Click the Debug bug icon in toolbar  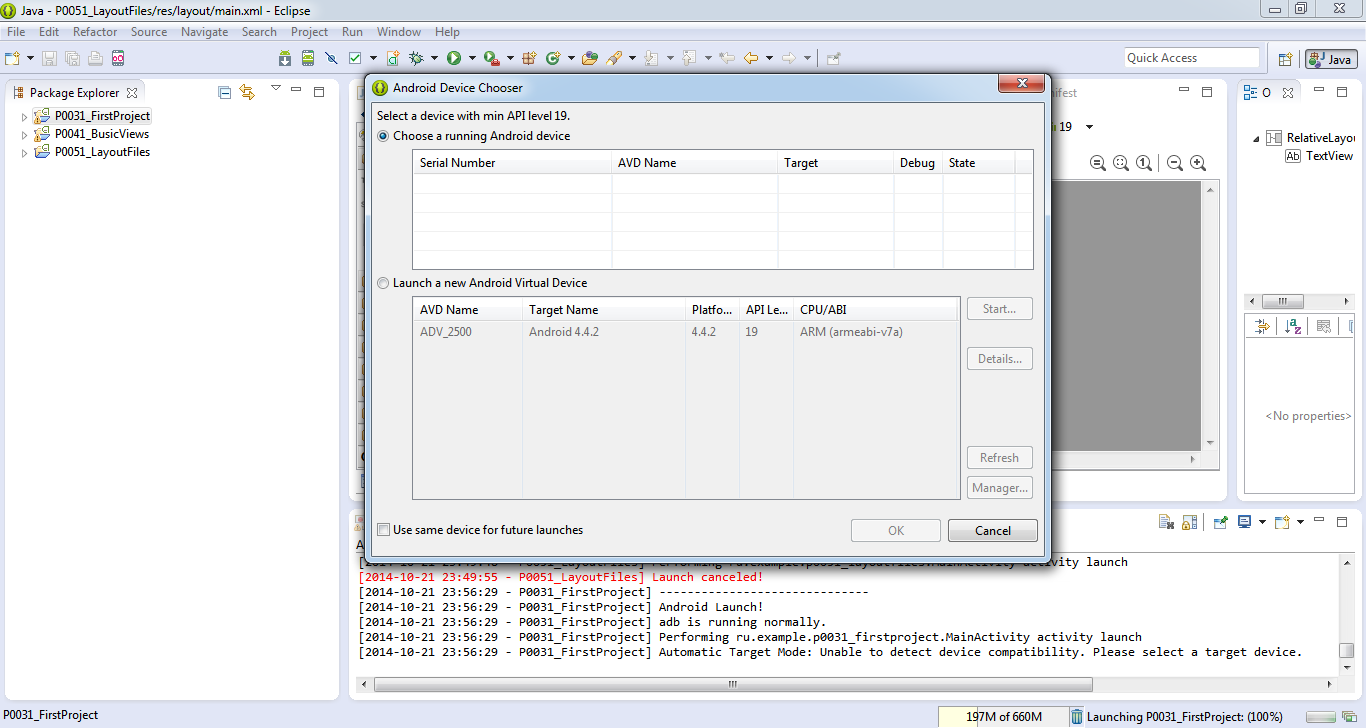pos(416,58)
